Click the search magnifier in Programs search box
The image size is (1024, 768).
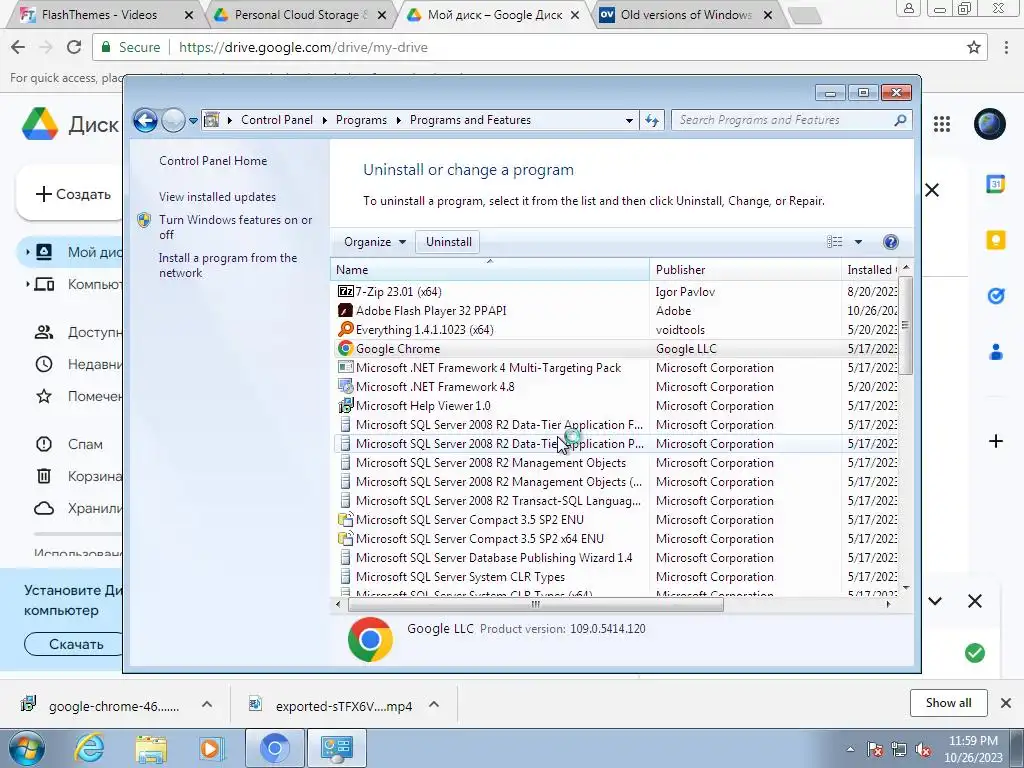point(900,120)
